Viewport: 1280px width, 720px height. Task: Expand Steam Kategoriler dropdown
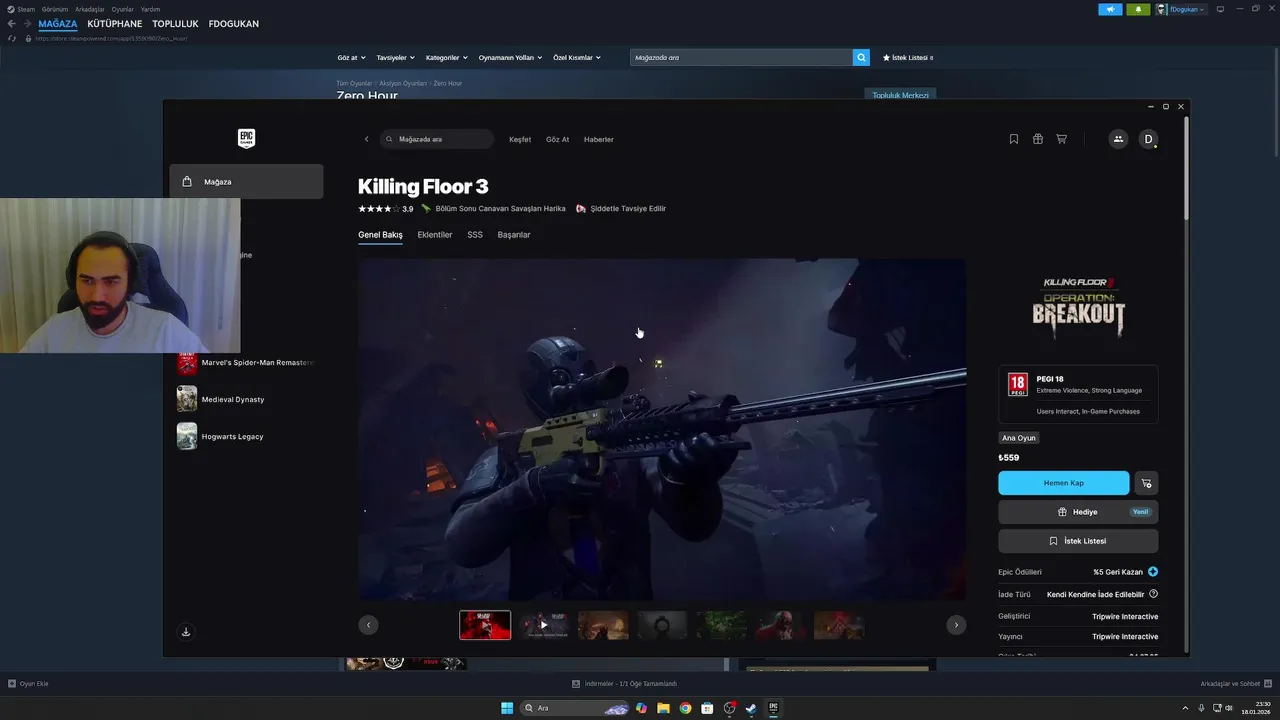point(447,58)
